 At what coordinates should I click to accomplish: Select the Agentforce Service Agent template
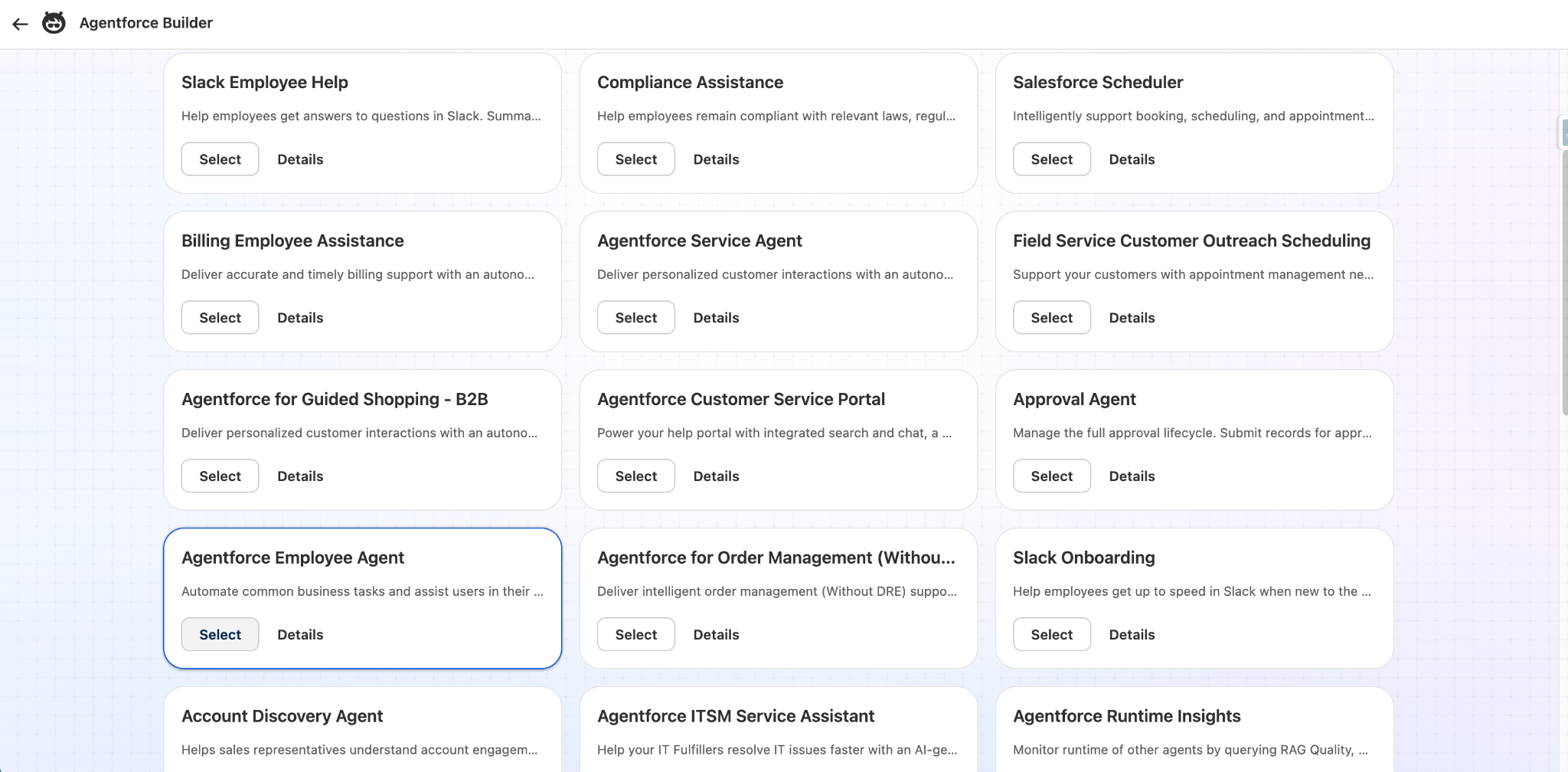[x=635, y=318]
